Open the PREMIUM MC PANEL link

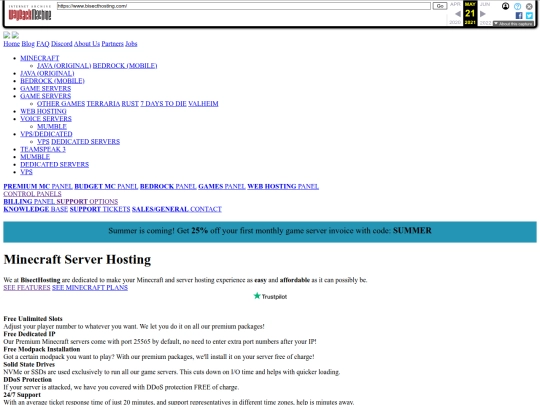38,186
